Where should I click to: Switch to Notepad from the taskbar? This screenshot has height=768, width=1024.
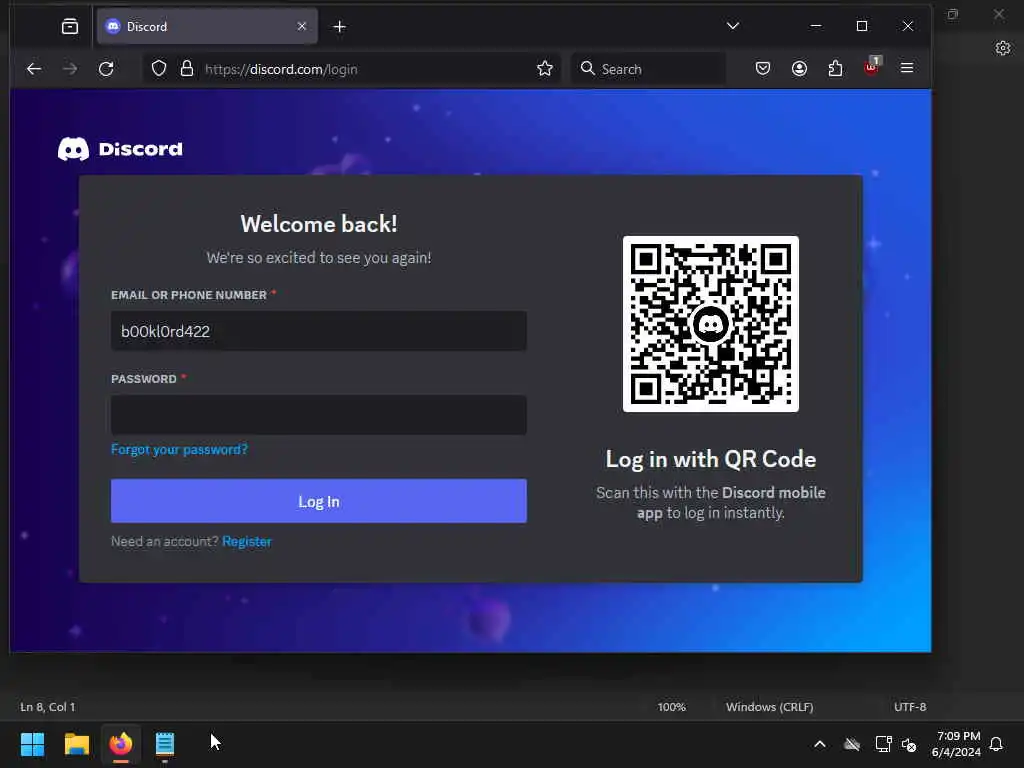pos(165,744)
